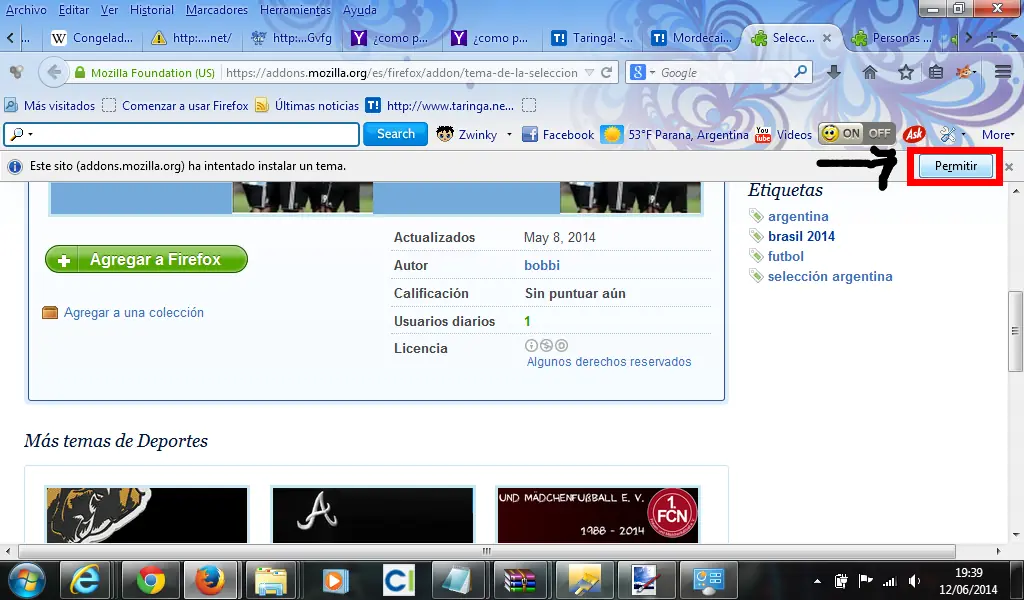Open the 53°F Parana weather widget
1024x600 pixels.
pos(675,134)
